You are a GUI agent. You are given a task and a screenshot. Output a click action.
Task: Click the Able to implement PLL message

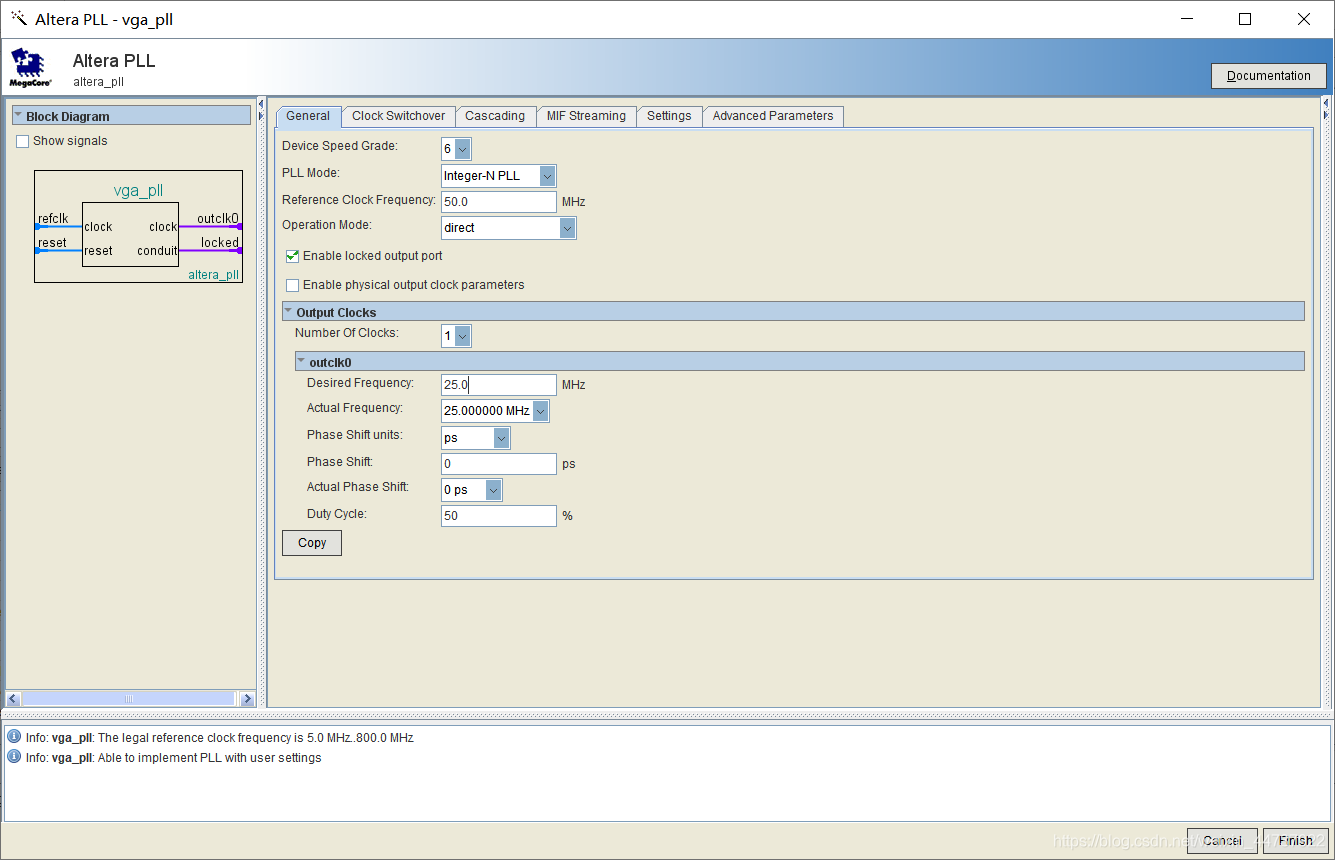[x=174, y=758]
